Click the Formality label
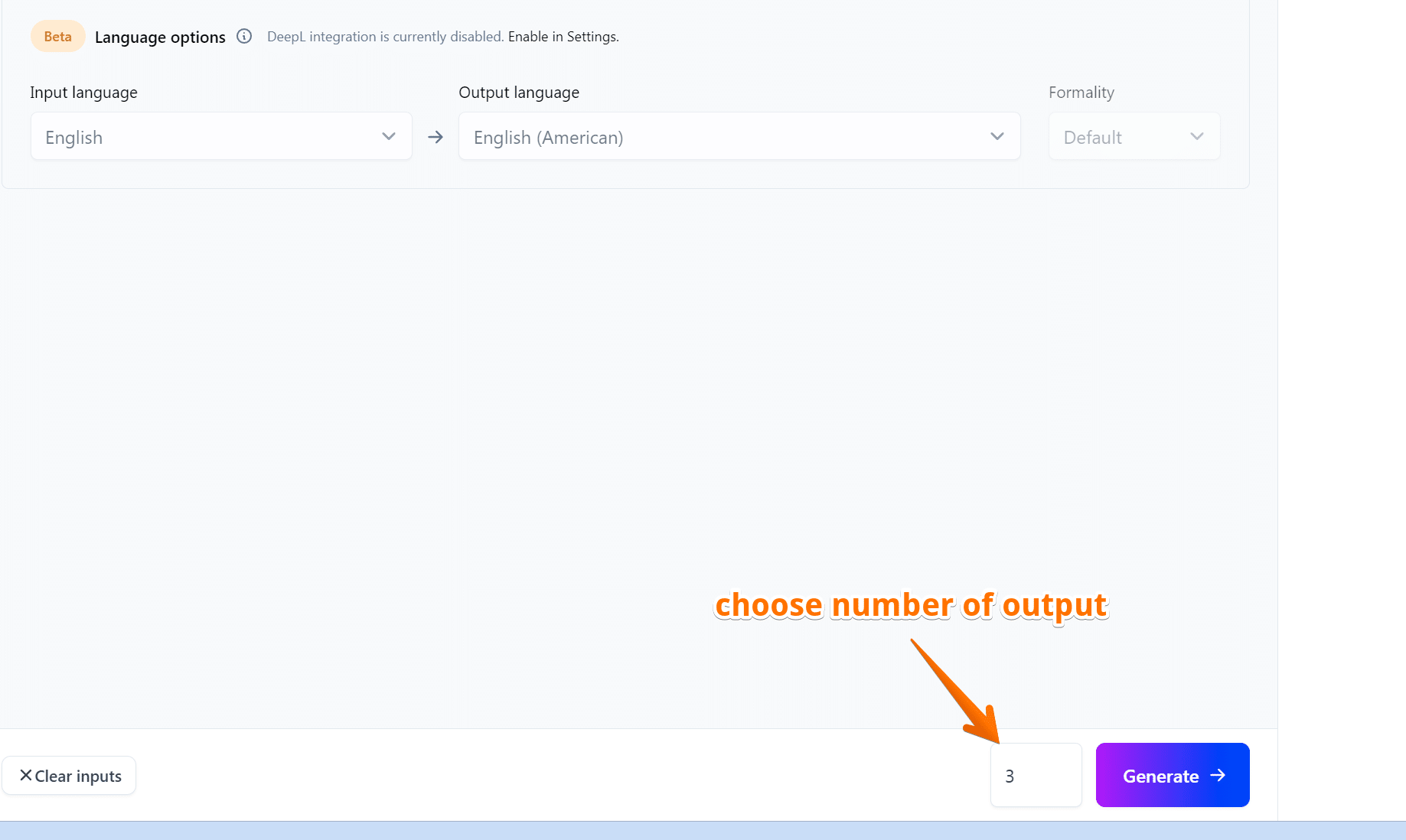This screenshot has width=1406, height=840. [x=1081, y=93]
